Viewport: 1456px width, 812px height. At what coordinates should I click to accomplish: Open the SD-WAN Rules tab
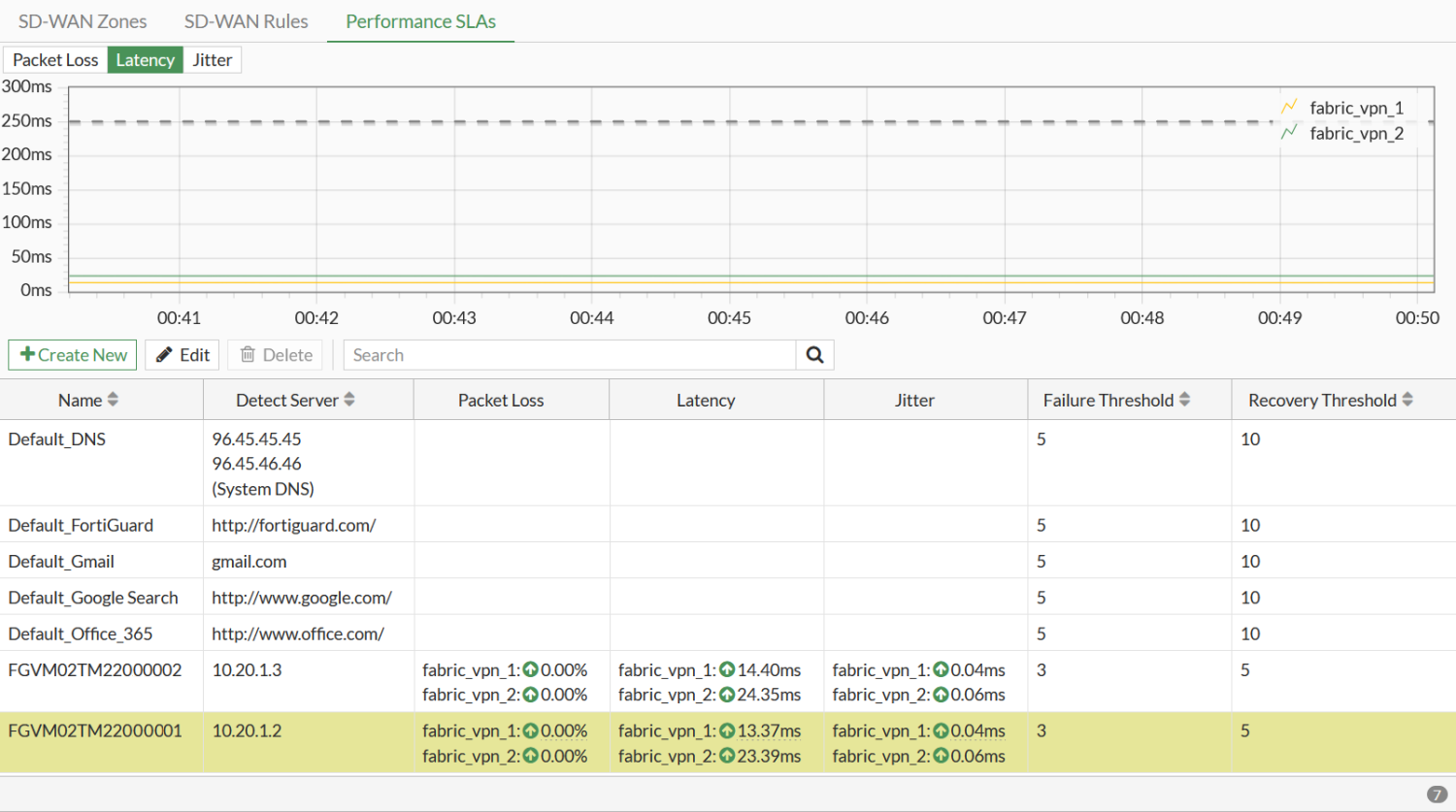pos(246,21)
